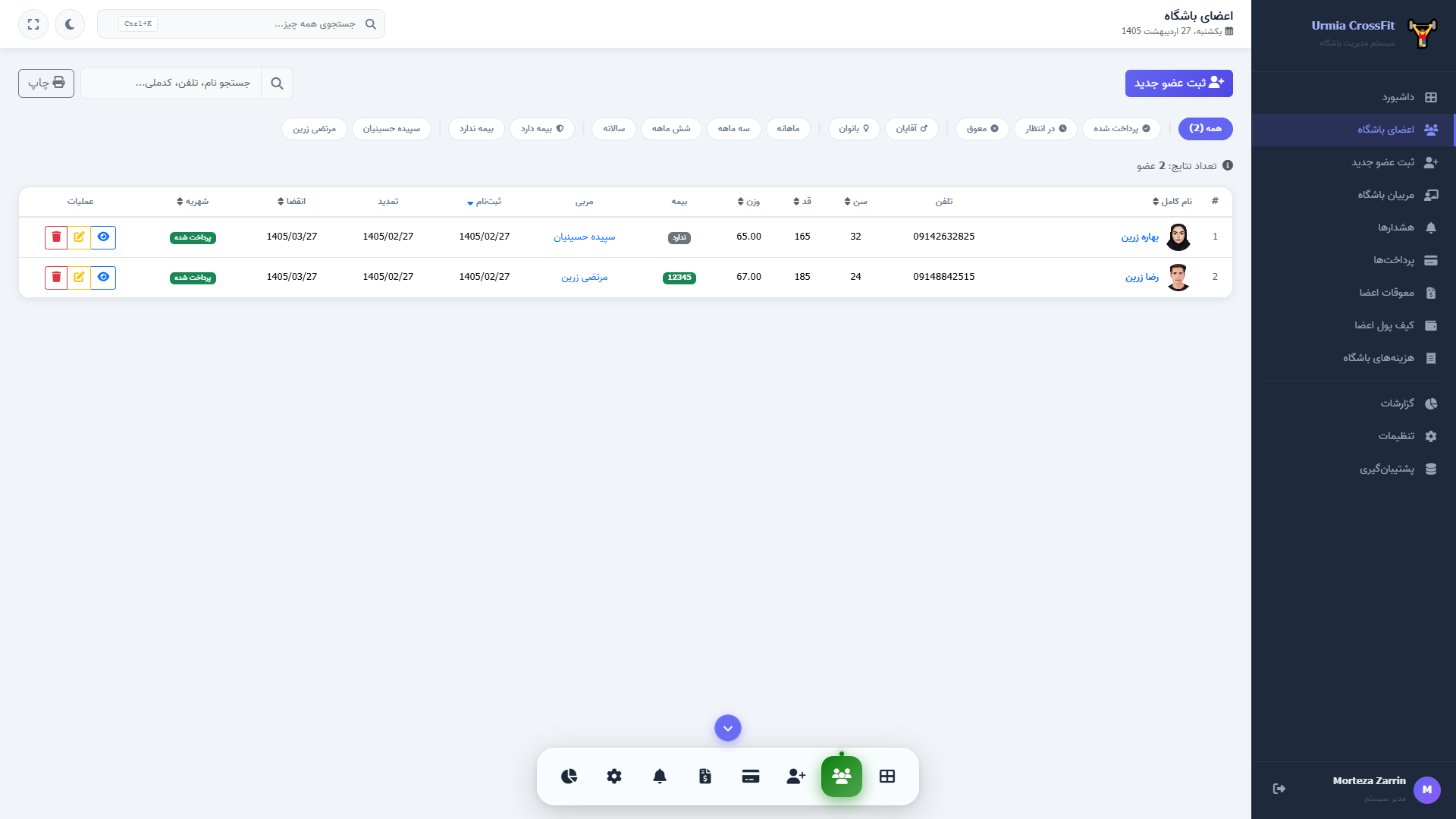1456x819 pixels.
Task: Click the fullscreen icon in top bar
Action: (x=33, y=24)
